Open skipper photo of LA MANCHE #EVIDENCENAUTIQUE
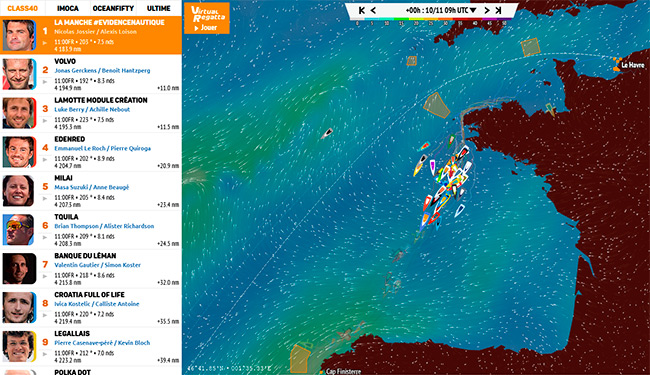 click(19, 35)
